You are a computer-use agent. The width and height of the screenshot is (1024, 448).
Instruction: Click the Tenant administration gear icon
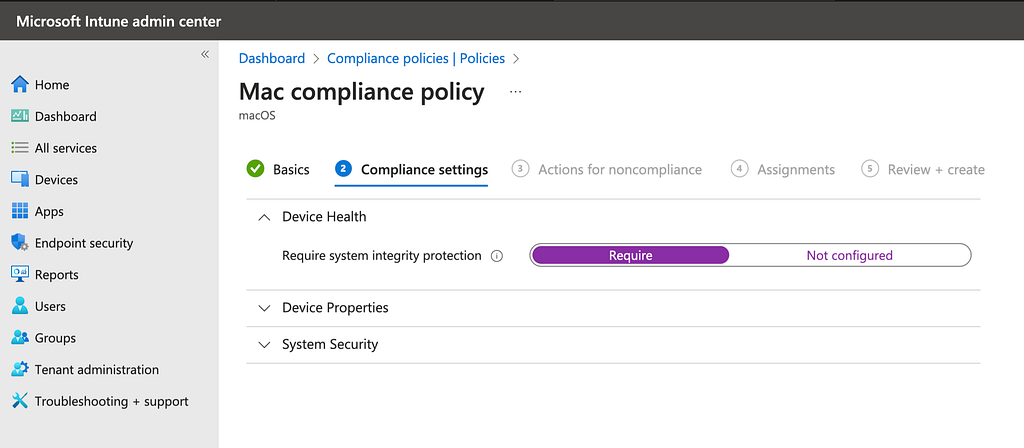(20, 369)
